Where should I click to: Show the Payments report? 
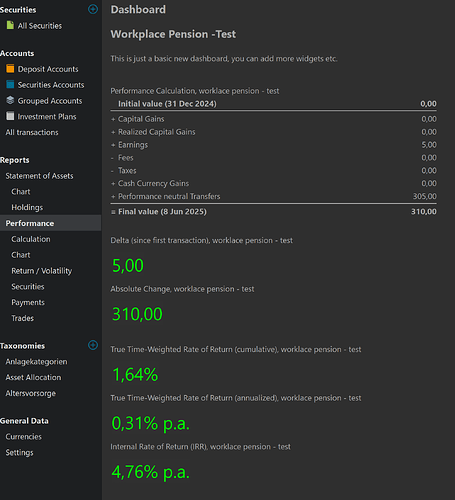click(28, 302)
